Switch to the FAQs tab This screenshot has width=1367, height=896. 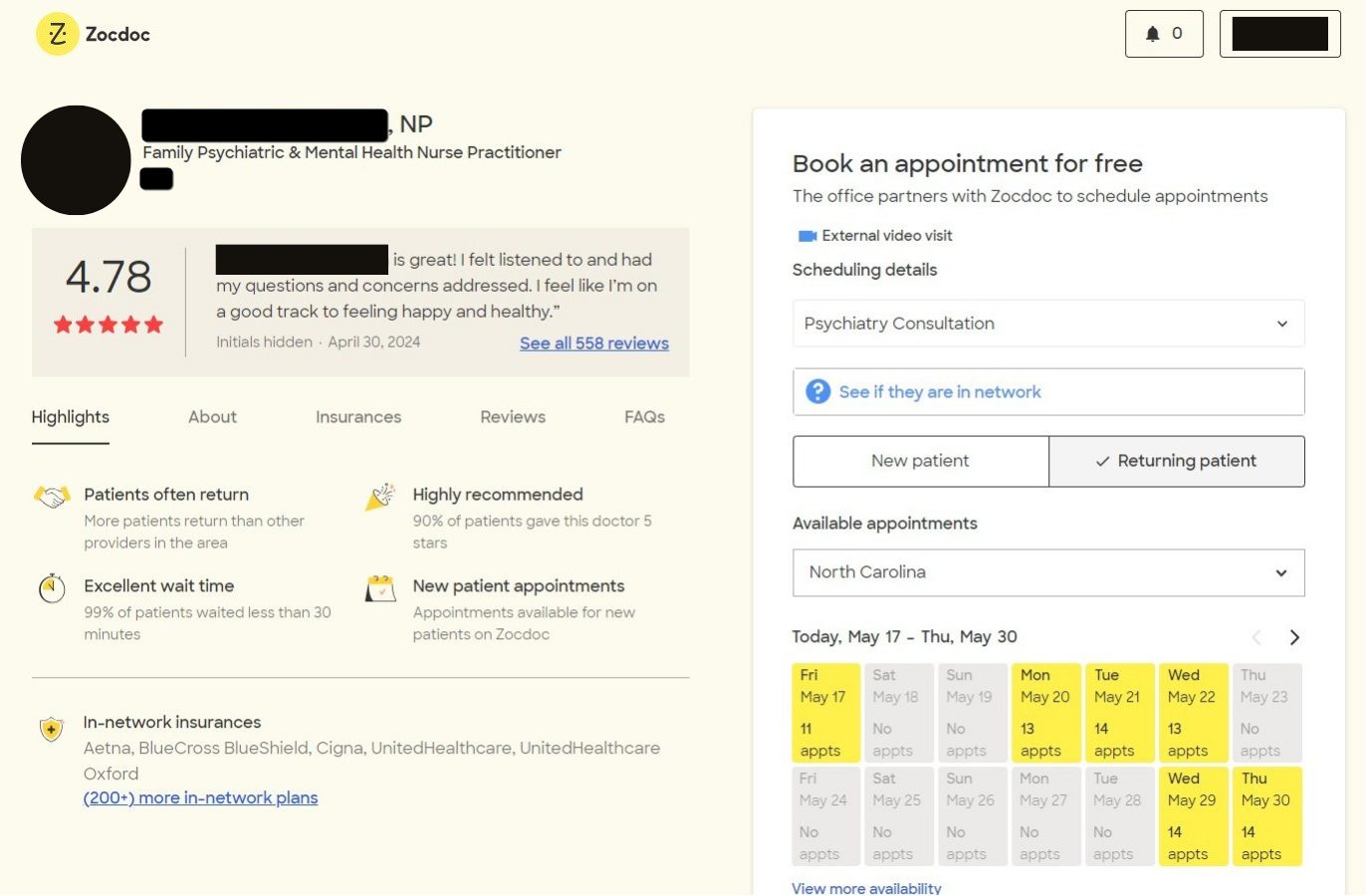coord(644,417)
